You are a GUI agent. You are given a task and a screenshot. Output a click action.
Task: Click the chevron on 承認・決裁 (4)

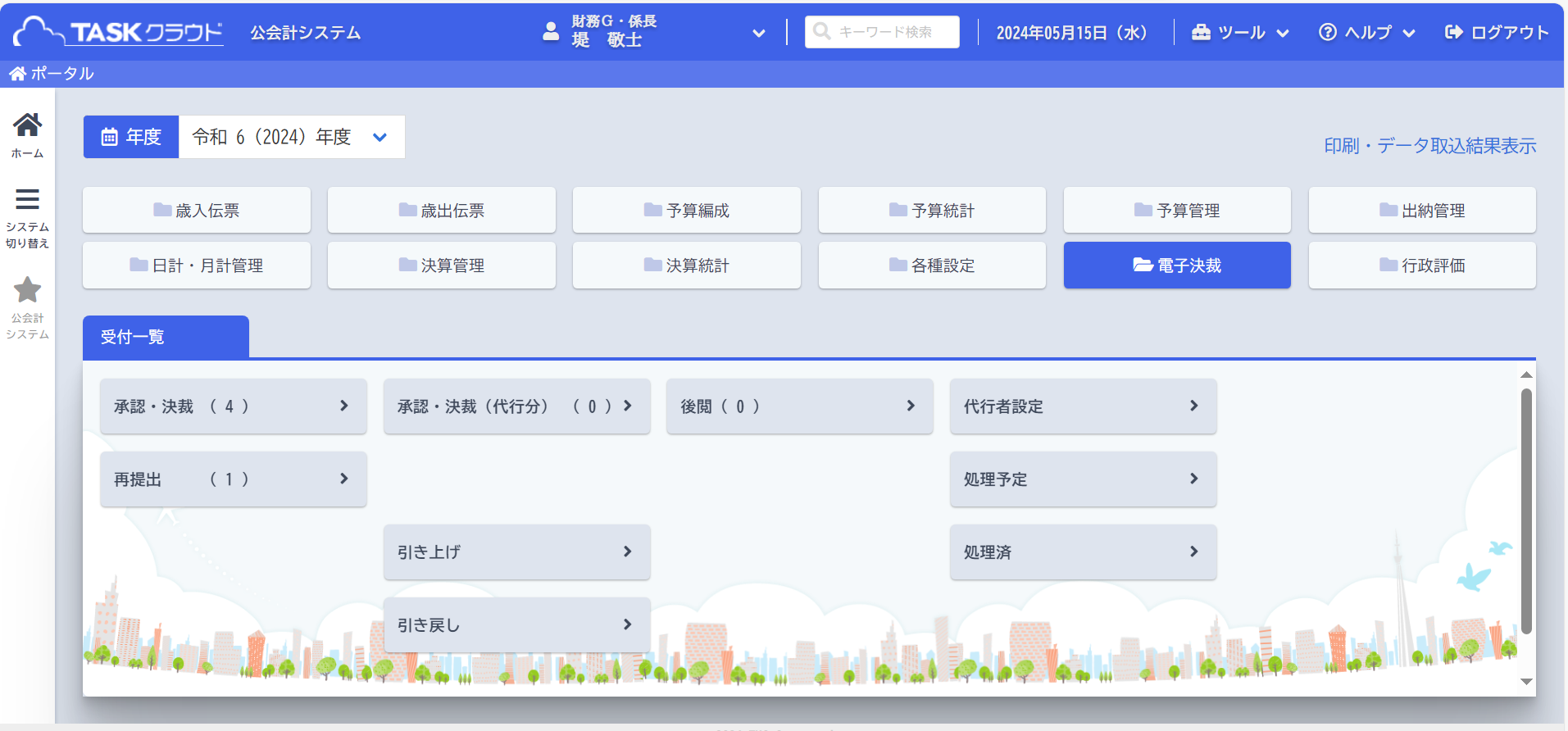pyautogui.click(x=344, y=406)
